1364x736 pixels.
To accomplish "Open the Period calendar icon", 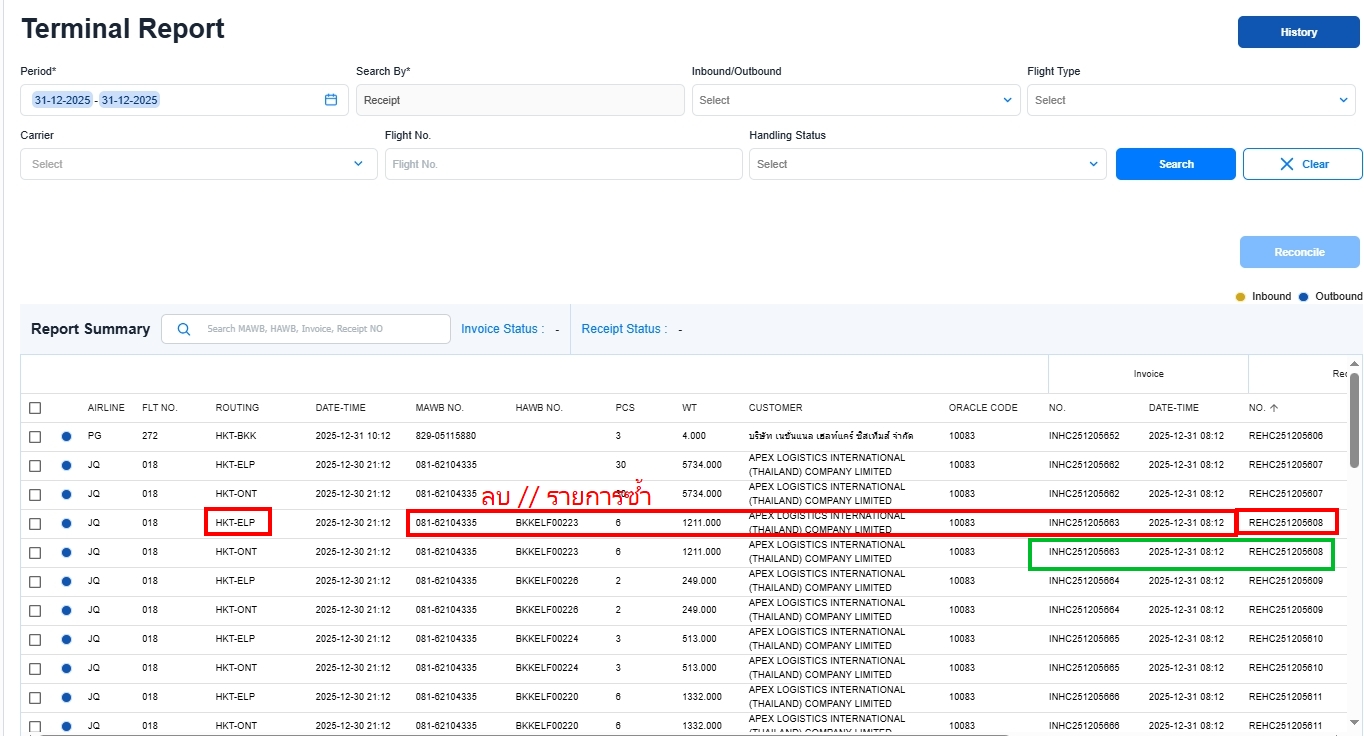I will 331,100.
